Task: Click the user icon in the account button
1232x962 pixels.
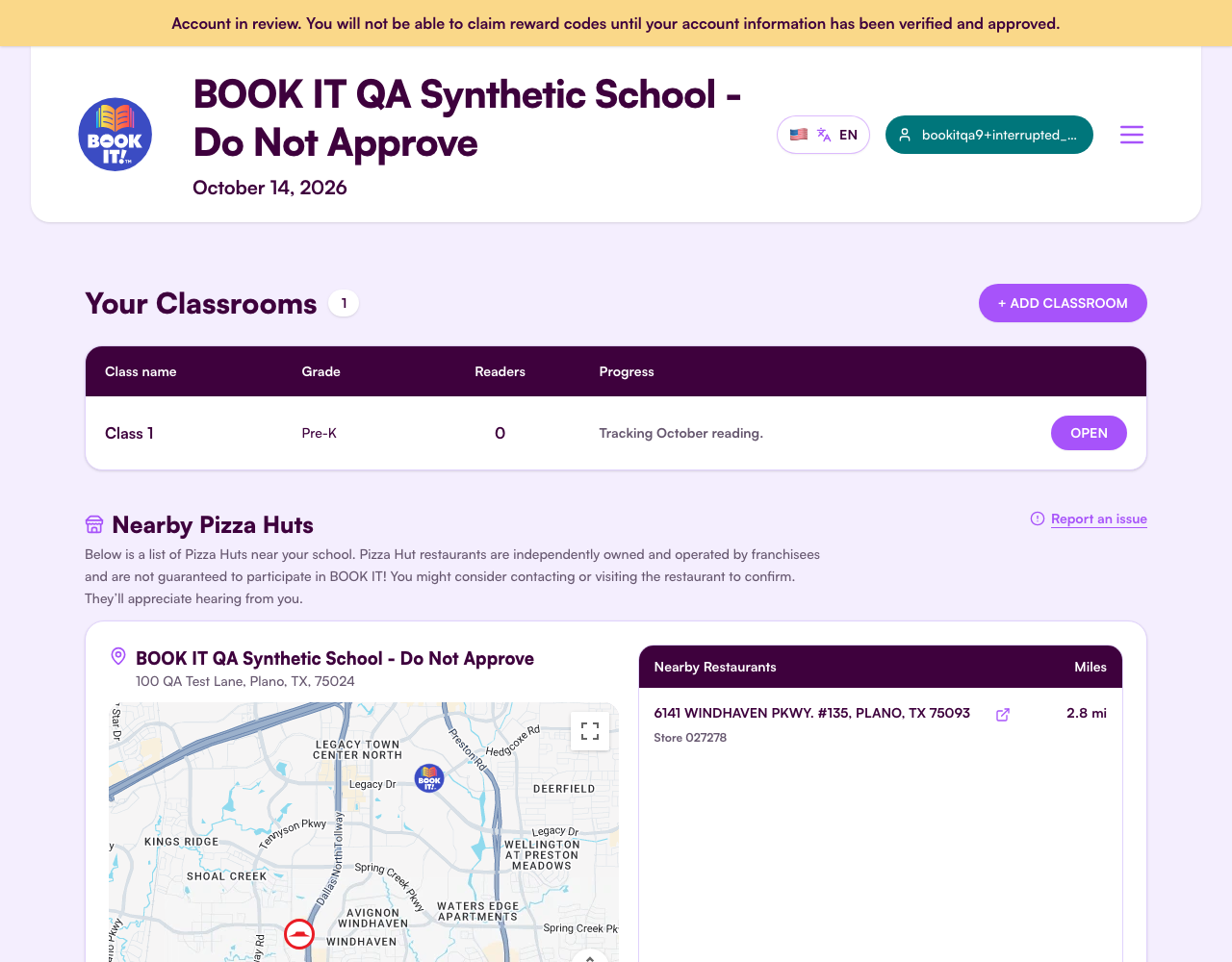Action: click(x=905, y=135)
